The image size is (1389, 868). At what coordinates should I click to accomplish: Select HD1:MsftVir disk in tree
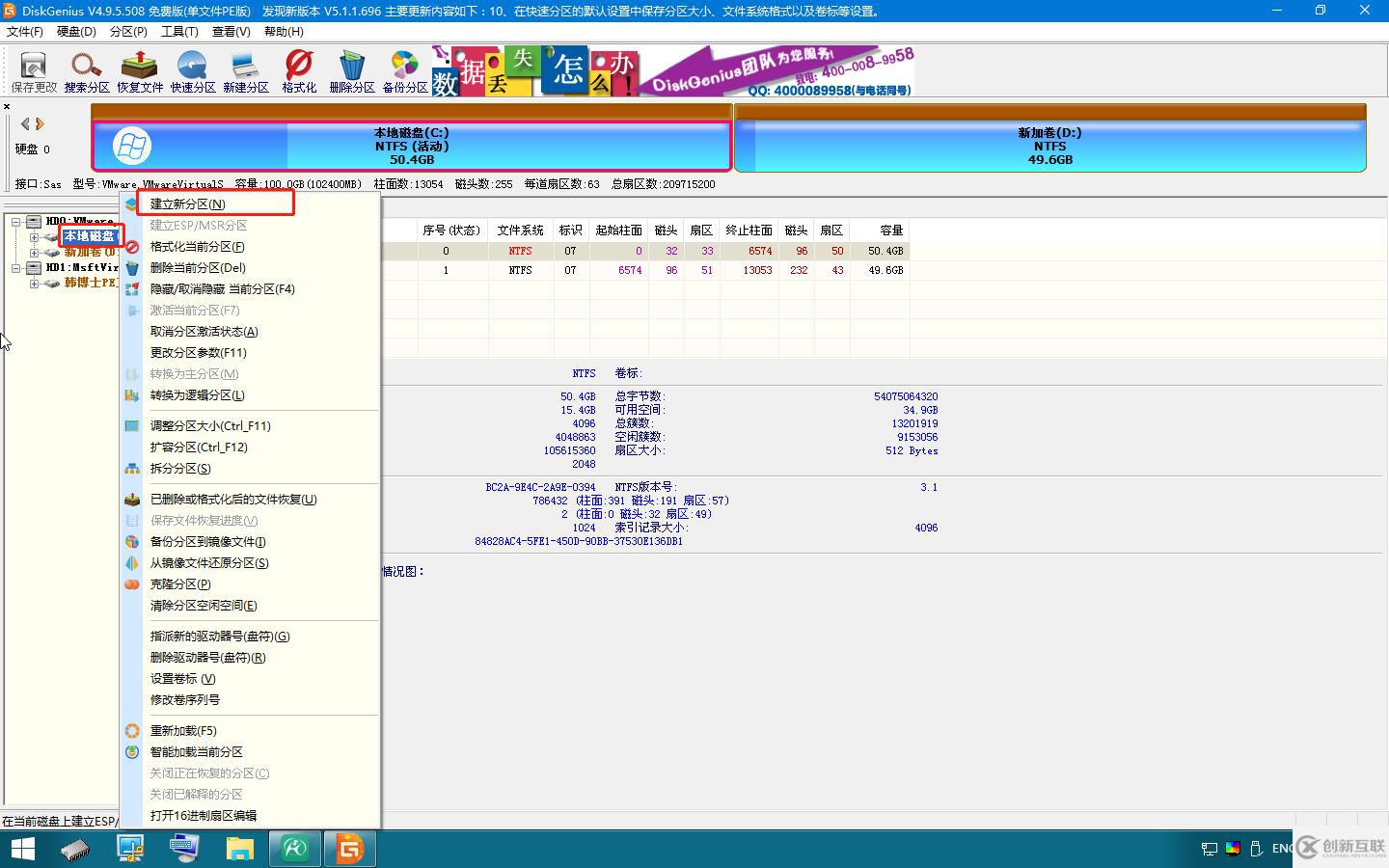[81, 268]
